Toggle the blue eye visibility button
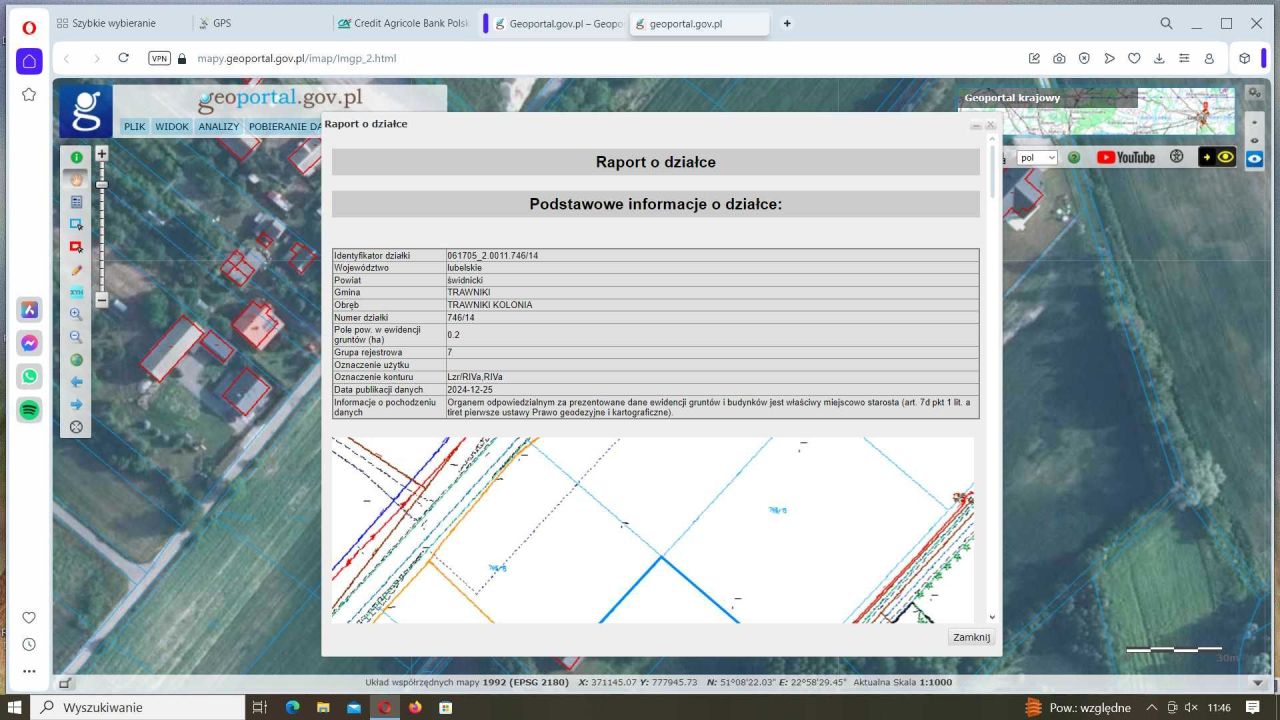 pyautogui.click(x=1254, y=158)
